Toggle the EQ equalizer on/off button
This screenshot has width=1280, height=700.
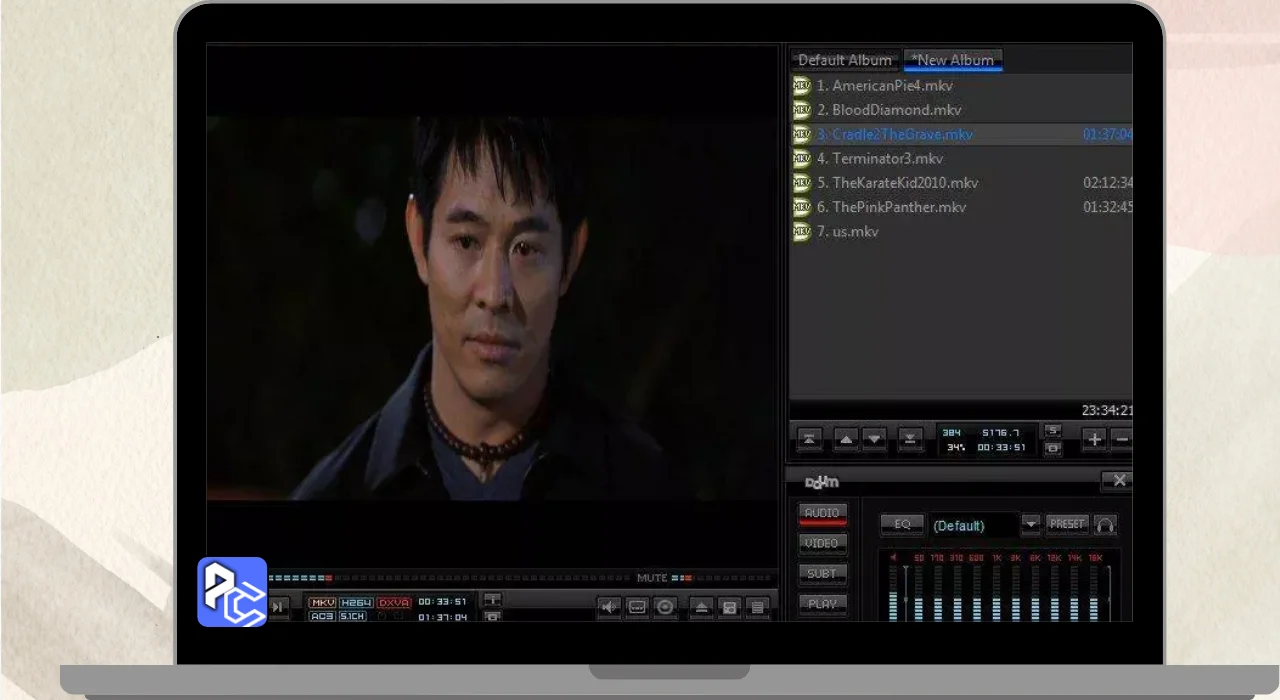click(x=901, y=524)
